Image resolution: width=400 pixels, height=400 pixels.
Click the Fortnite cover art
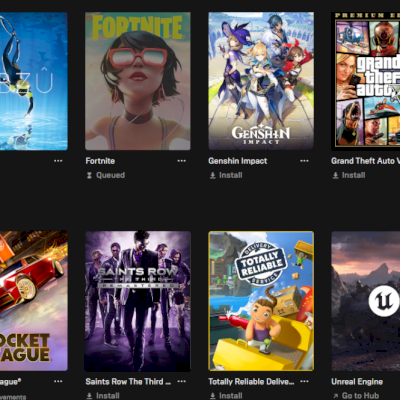point(138,81)
